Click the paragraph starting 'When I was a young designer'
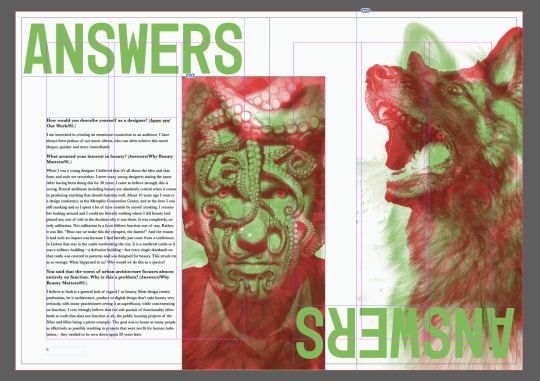Screen dimensions: 540x381 (111, 216)
